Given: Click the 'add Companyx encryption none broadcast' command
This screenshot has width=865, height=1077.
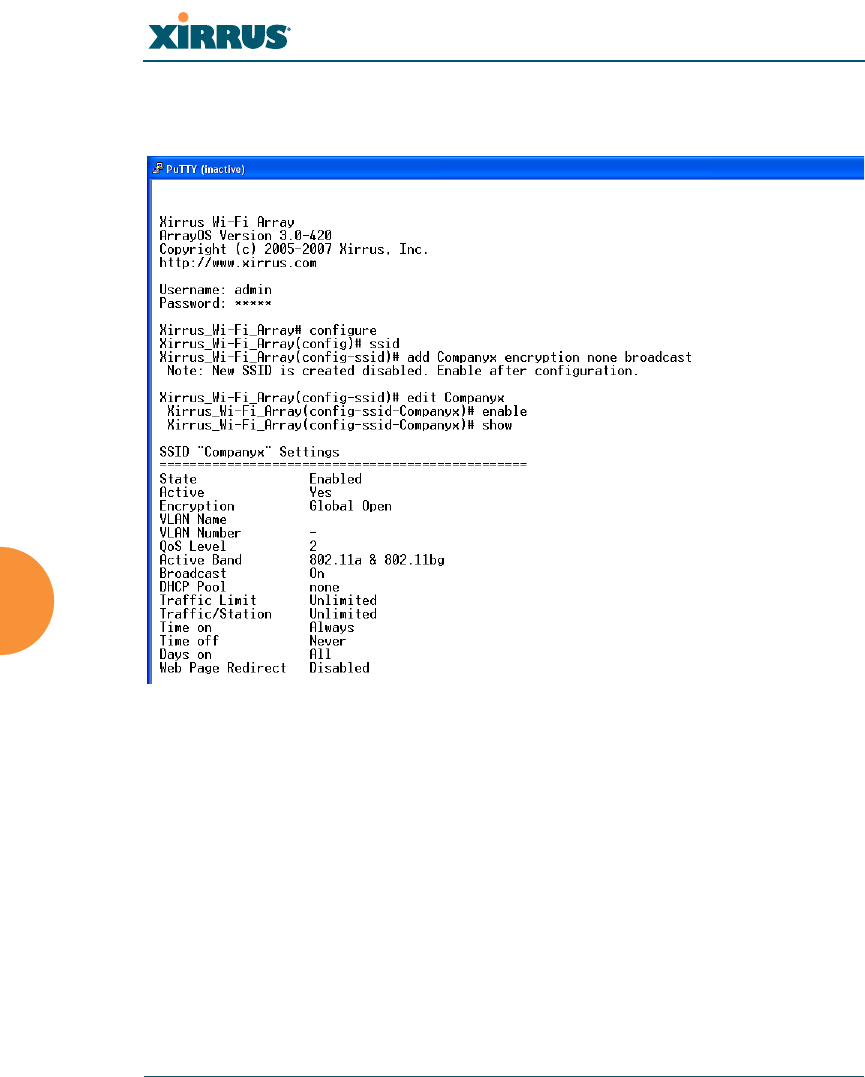Looking at the screenshot, I should [549, 358].
